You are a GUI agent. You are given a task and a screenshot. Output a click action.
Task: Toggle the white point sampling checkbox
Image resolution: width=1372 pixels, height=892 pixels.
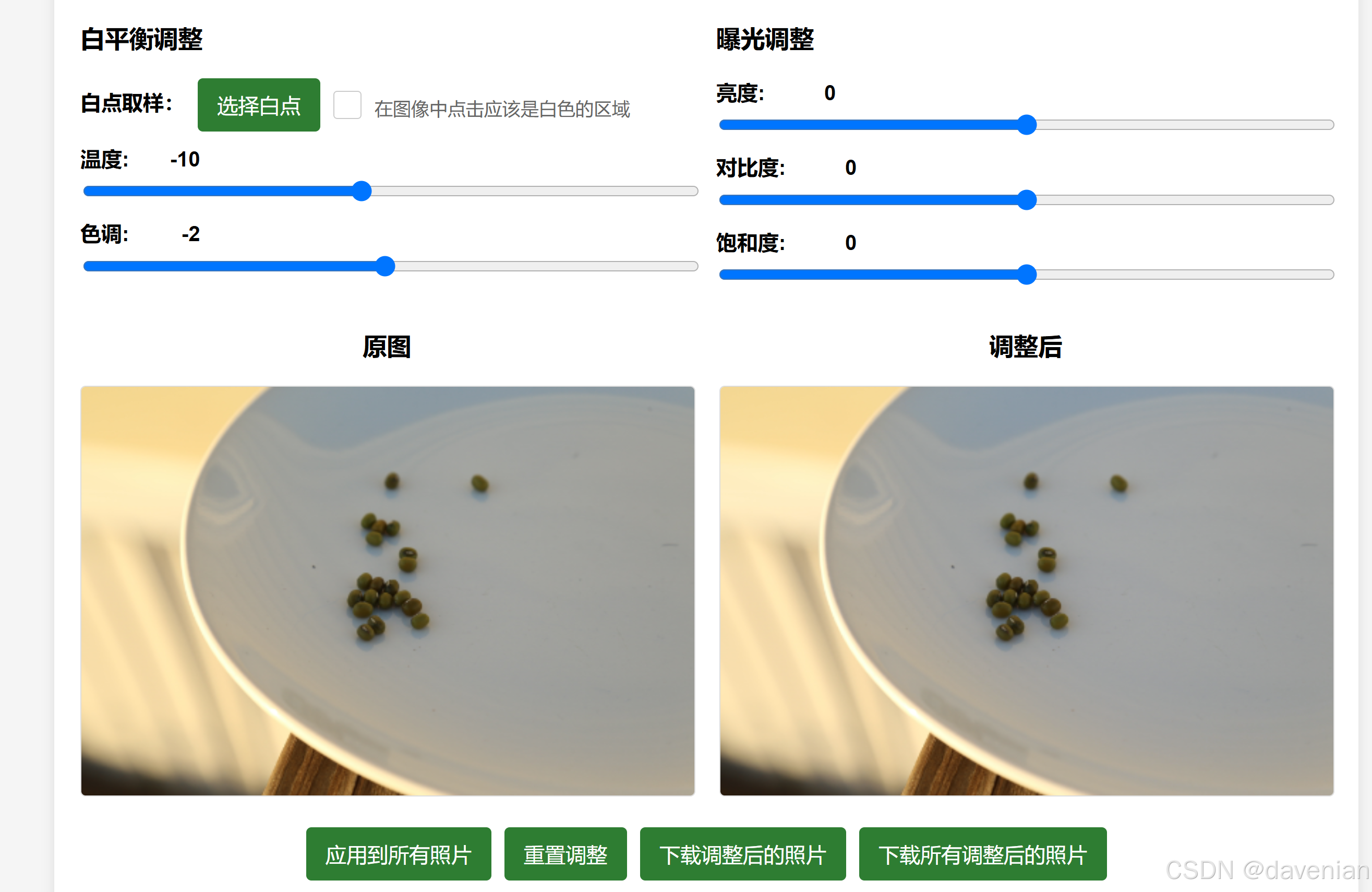[347, 105]
